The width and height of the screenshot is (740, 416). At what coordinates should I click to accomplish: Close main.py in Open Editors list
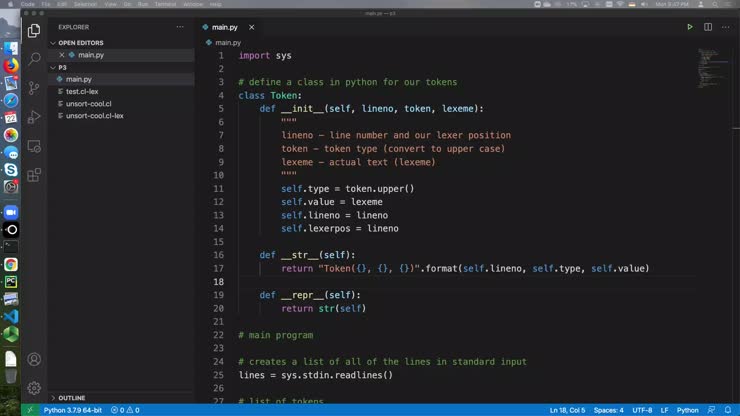coord(62,55)
